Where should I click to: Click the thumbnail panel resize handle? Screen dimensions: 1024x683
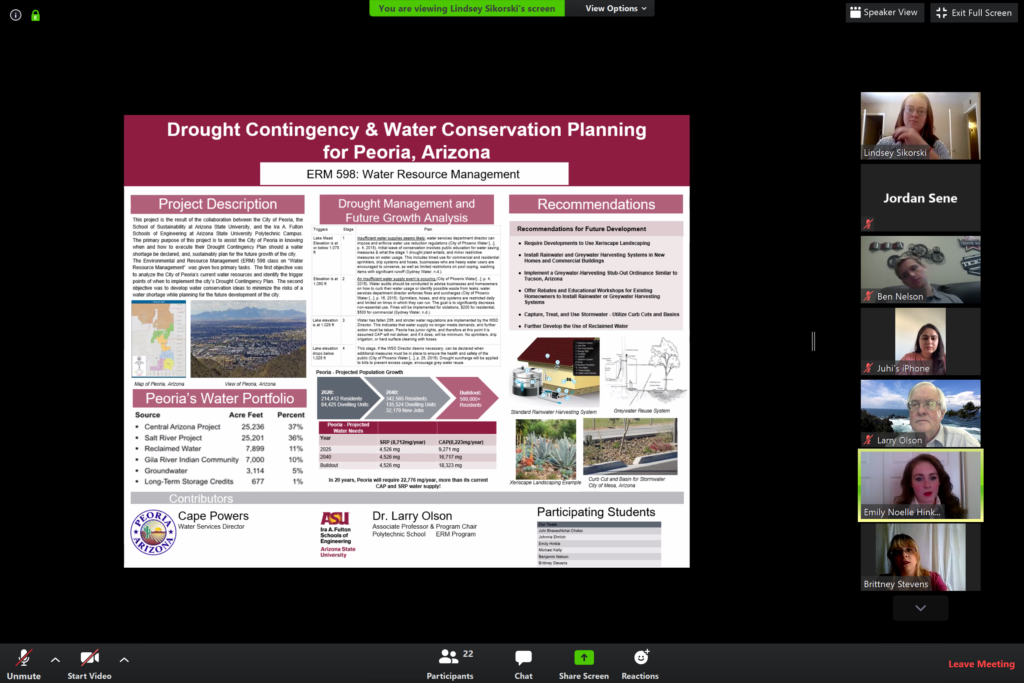[813, 341]
